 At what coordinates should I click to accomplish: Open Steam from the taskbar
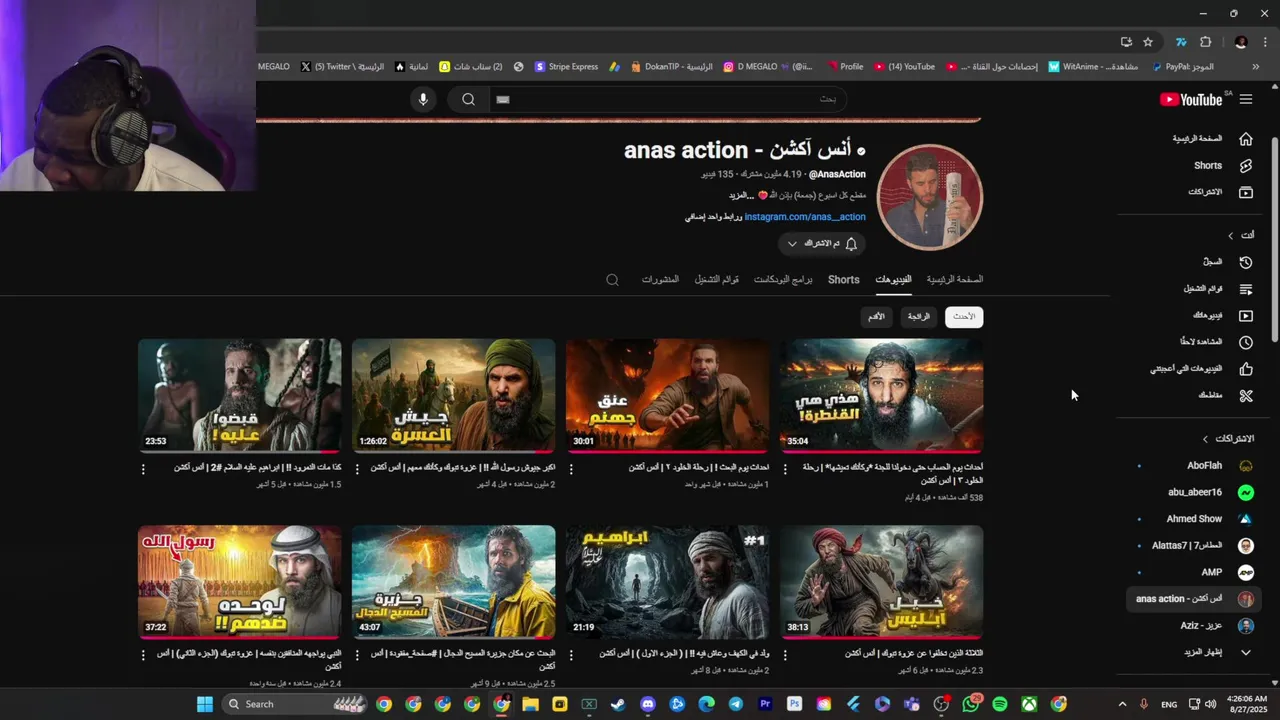click(618, 704)
